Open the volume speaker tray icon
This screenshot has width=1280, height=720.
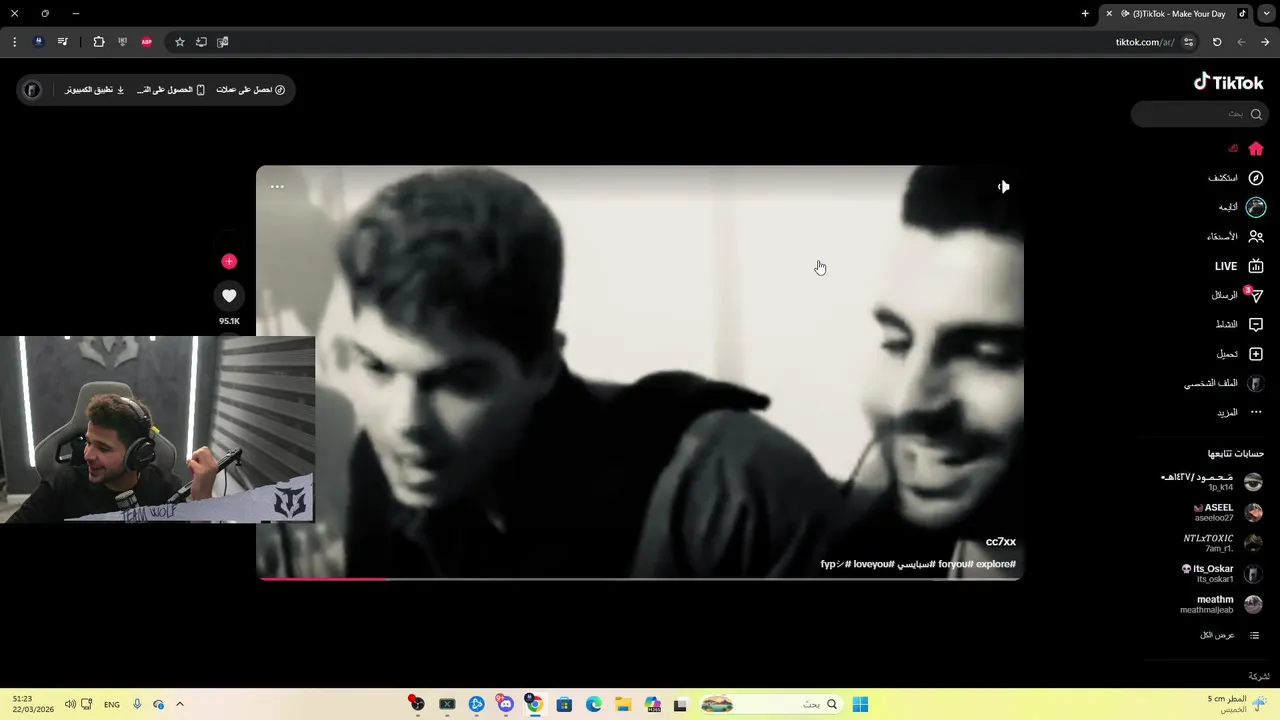(70, 704)
